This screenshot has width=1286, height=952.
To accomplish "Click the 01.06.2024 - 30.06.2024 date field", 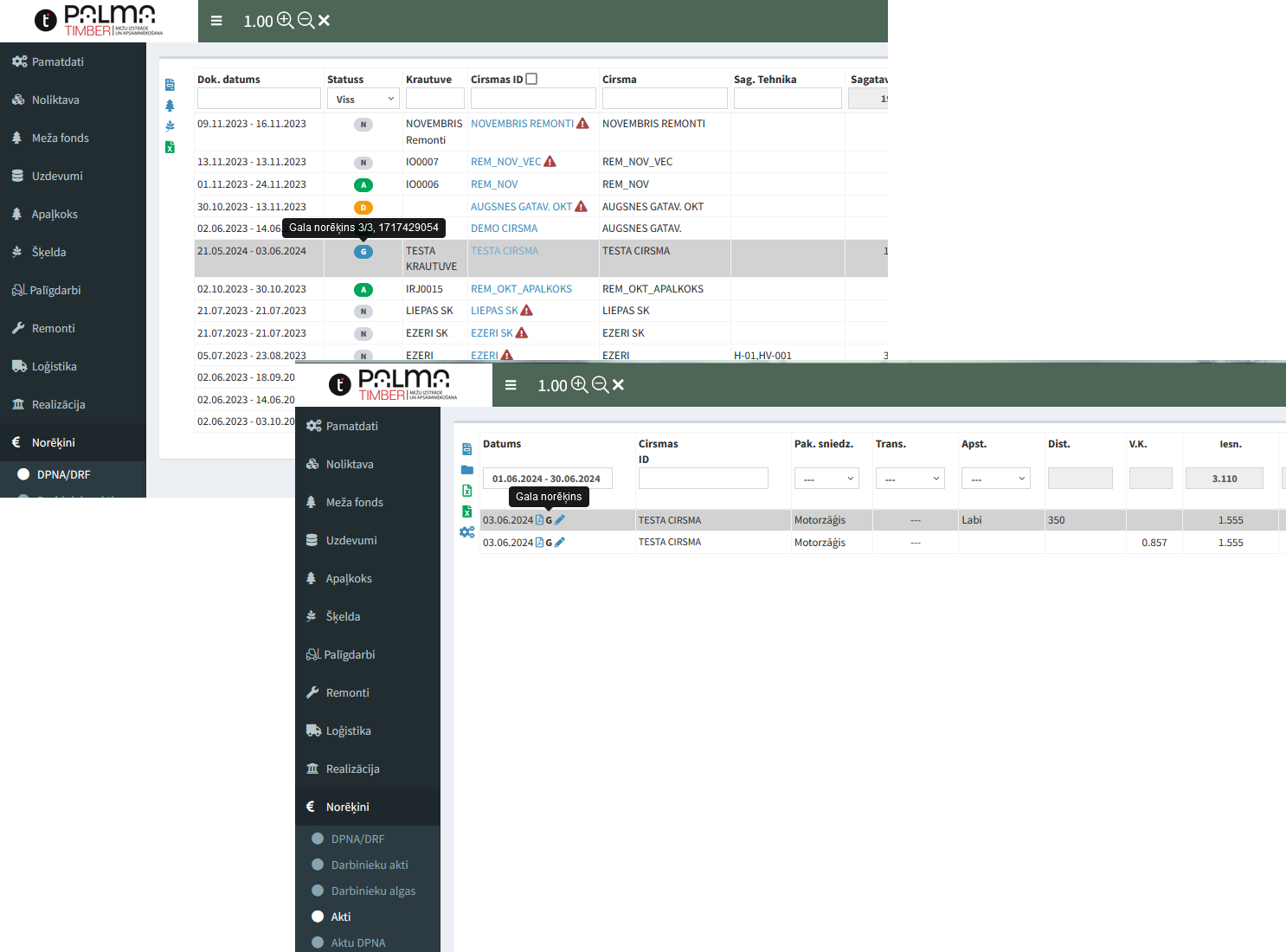I will tap(547, 479).
